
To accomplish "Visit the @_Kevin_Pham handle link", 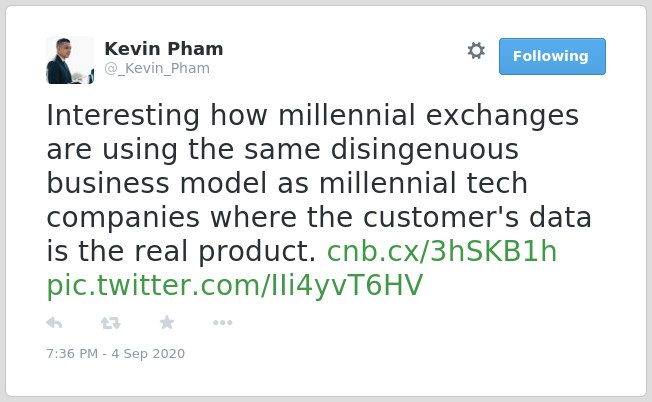I will [157, 68].
